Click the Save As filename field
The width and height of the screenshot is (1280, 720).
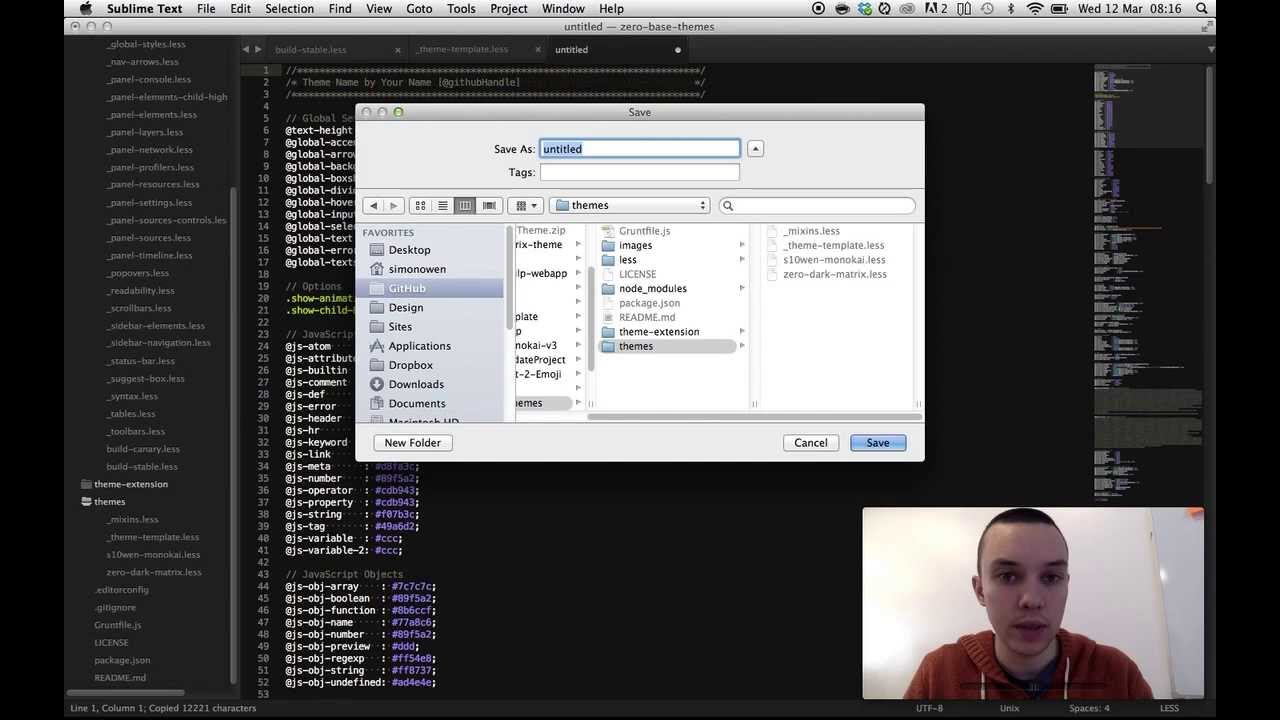click(x=640, y=149)
